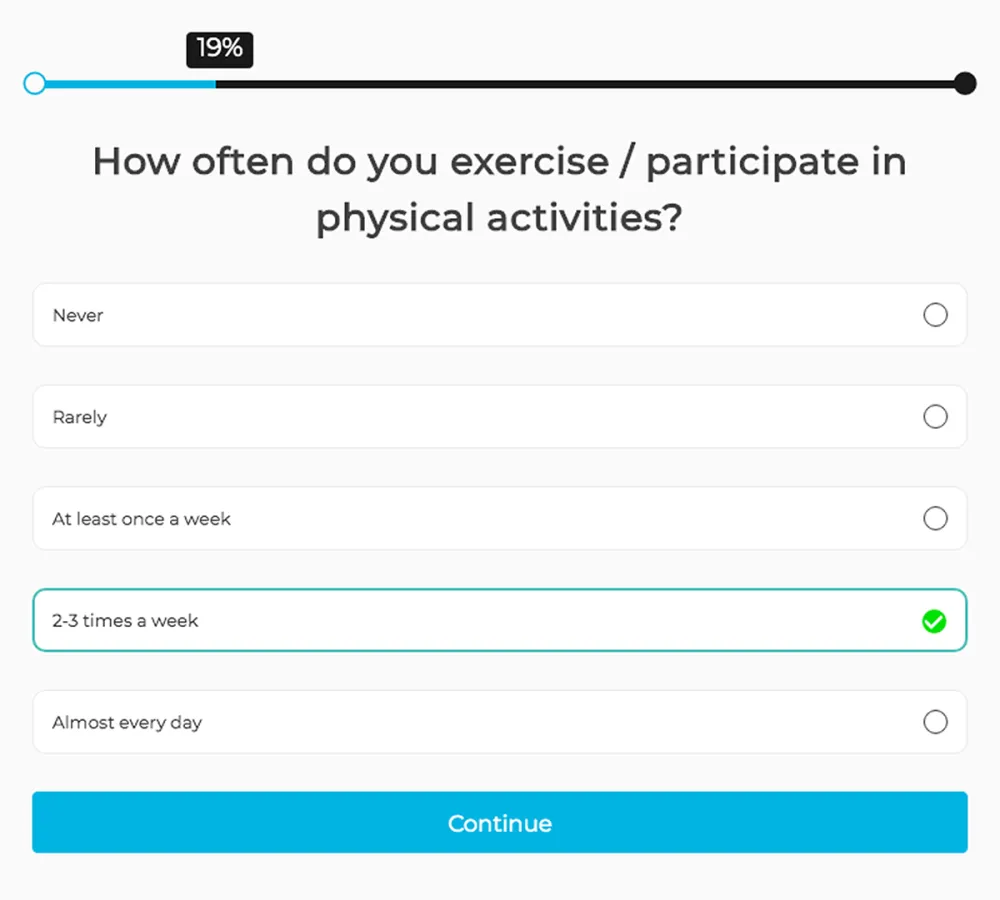Image resolution: width=1000 pixels, height=900 pixels.
Task: Select the 'Never' answer row
Action: pos(500,315)
